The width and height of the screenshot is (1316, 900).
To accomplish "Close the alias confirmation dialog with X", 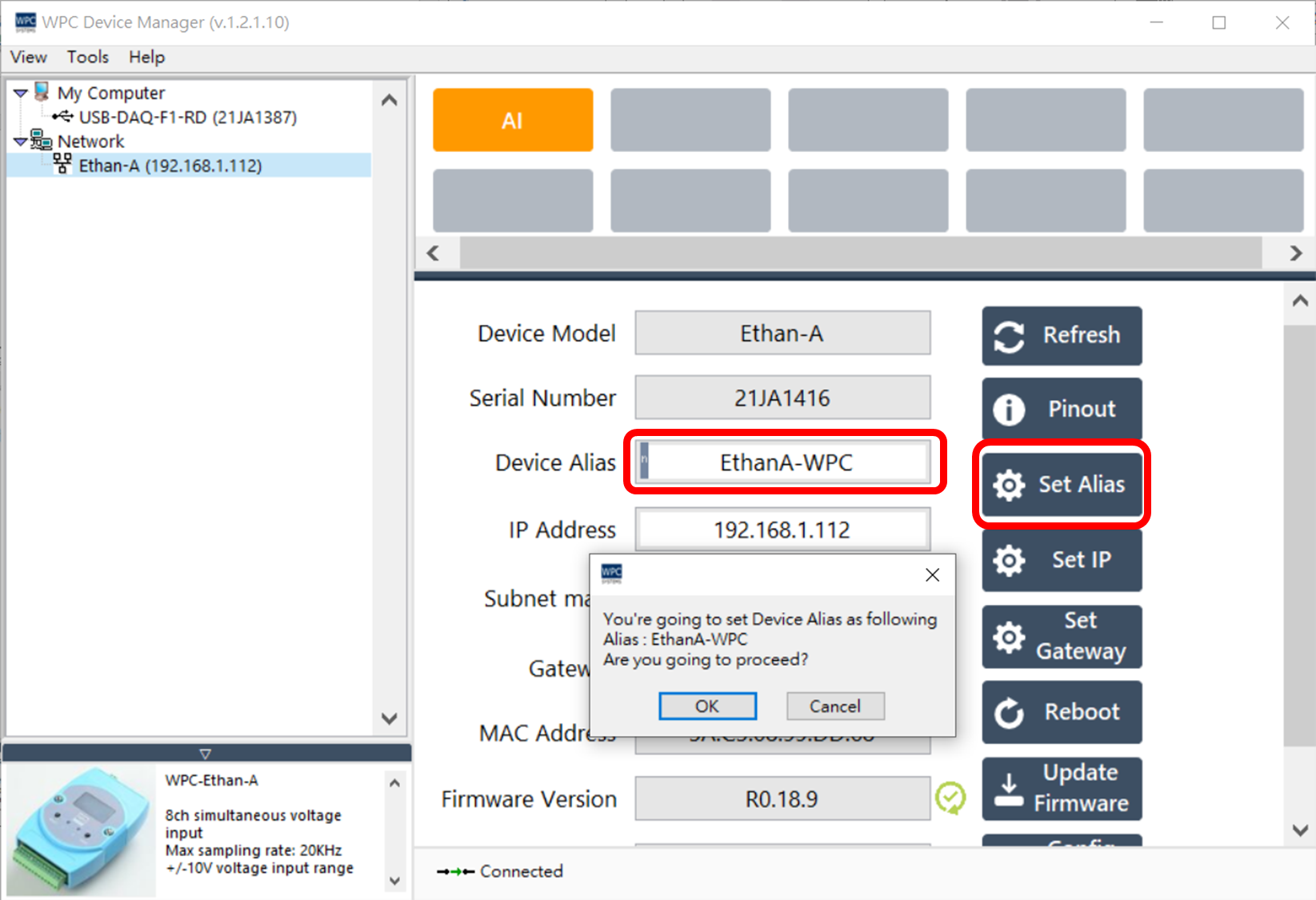I will 932,574.
